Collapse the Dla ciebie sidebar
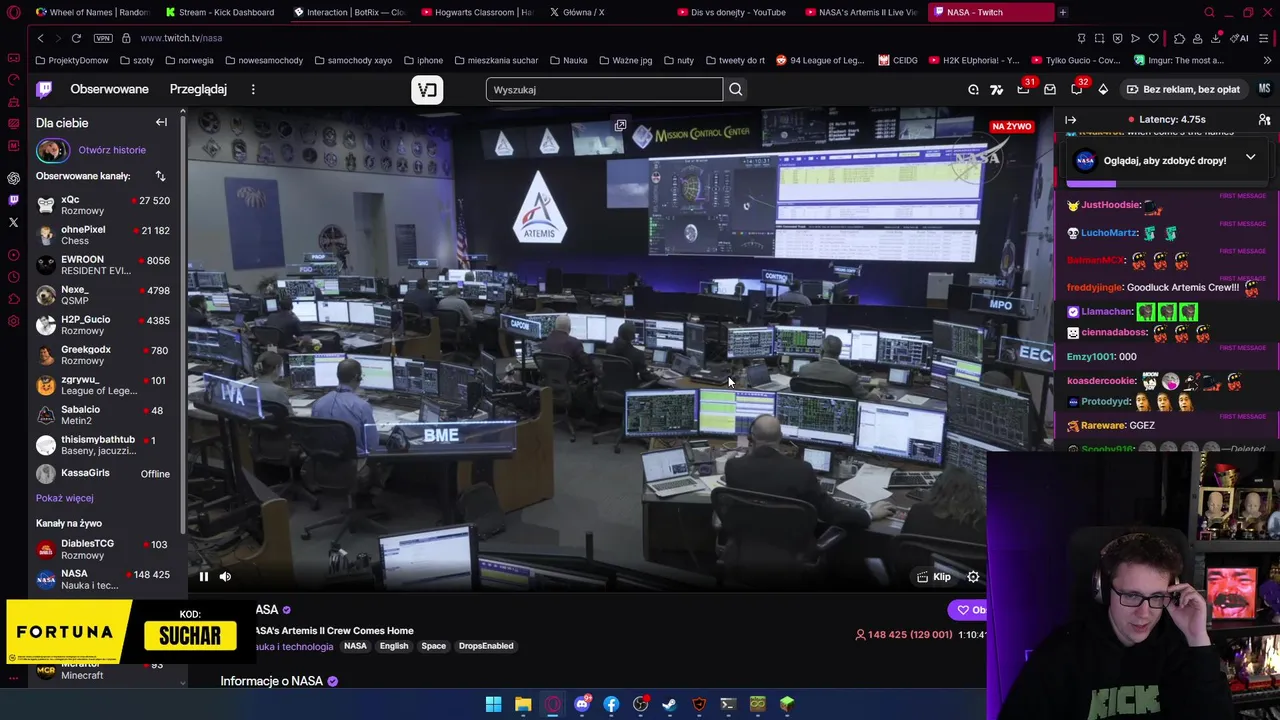 [x=161, y=122]
